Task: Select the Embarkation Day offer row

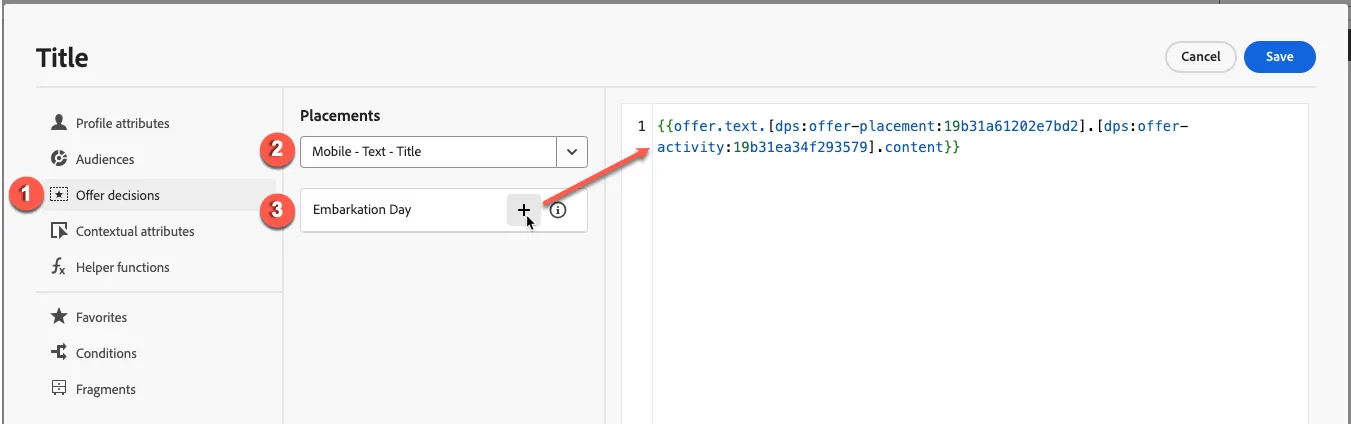Action: pos(444,210)
